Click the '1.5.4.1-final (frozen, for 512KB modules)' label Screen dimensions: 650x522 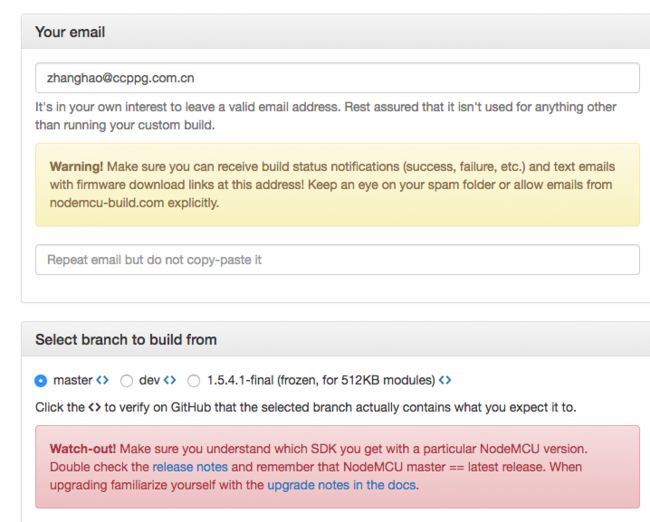[x=321, y=380]
